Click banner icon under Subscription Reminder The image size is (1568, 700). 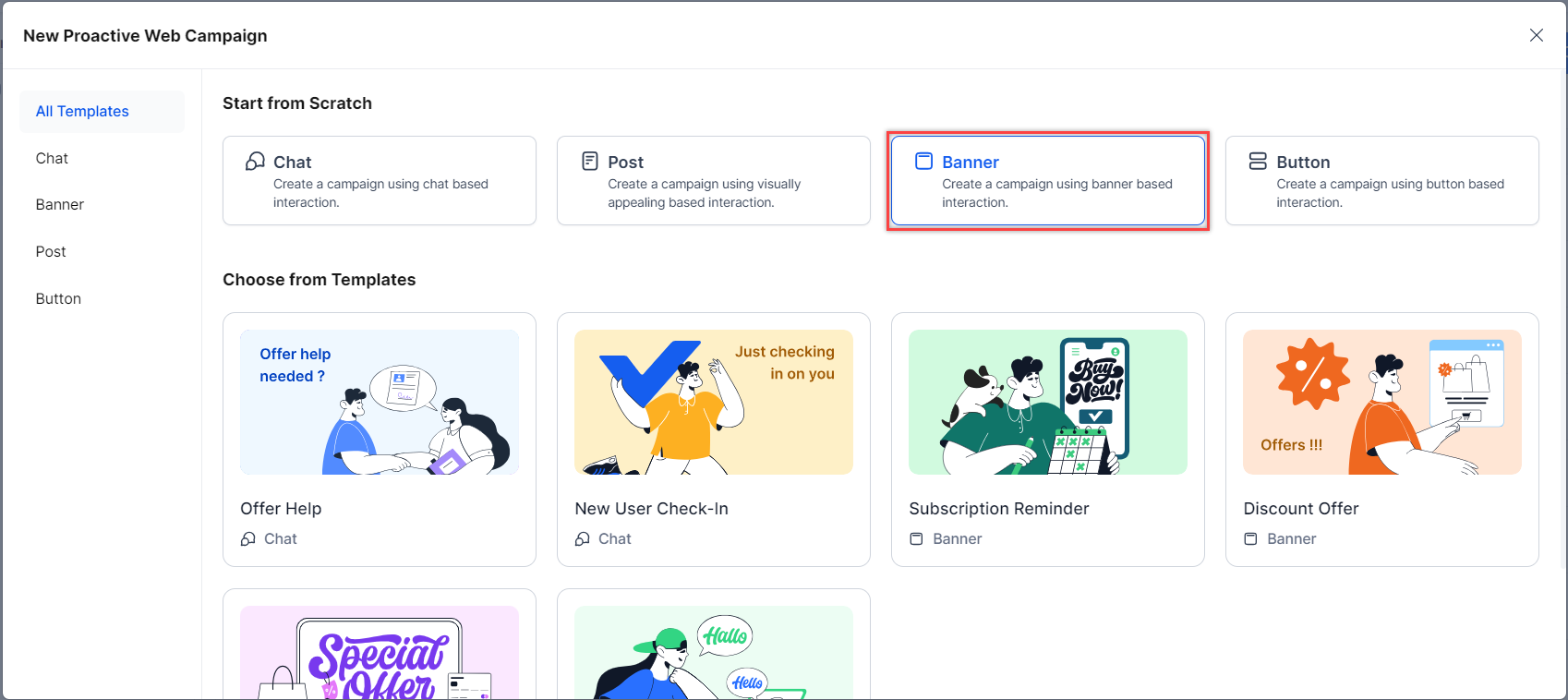[x=916, y=539]
